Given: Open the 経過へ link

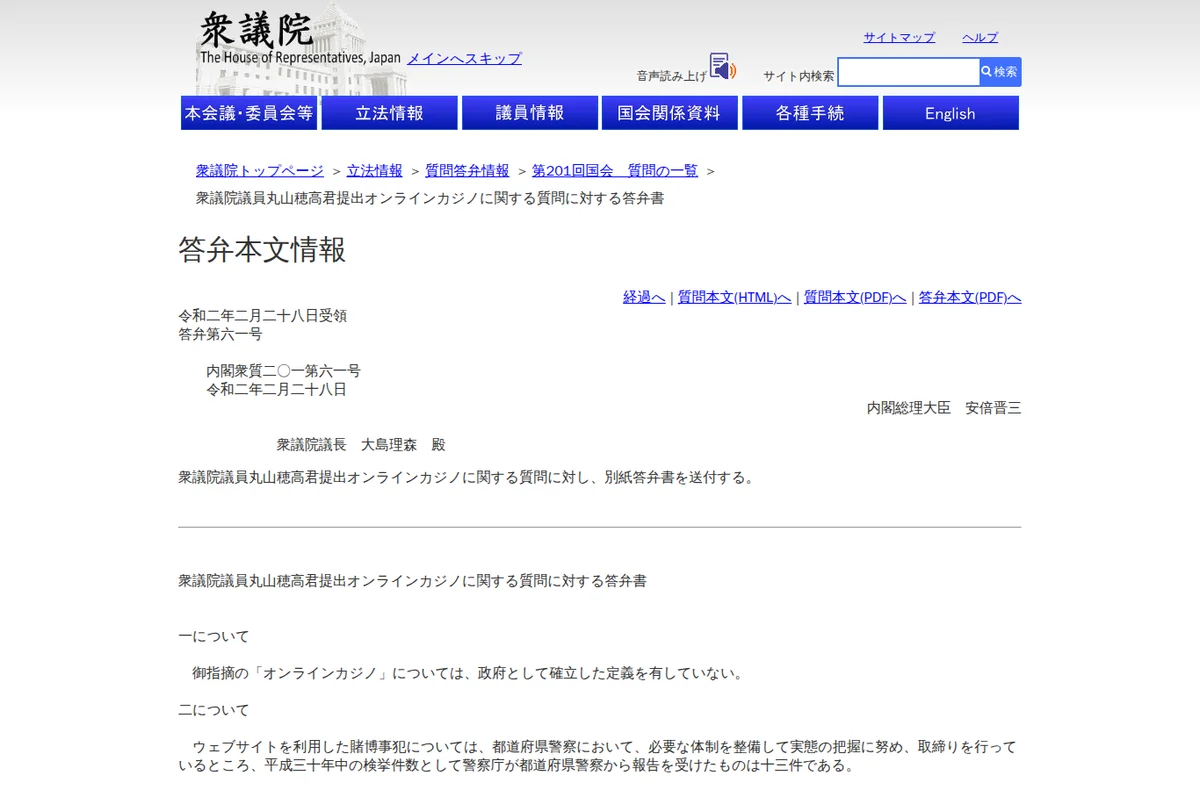Looking at the screenshot, I should point(644,297).
